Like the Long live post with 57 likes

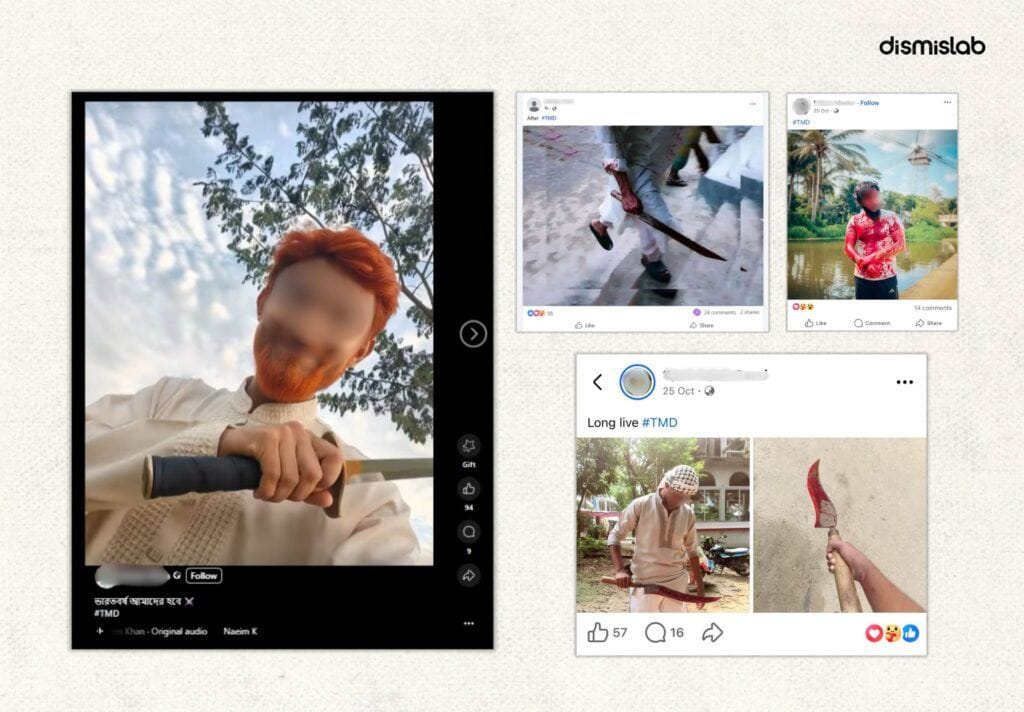(x=598, y=632)
